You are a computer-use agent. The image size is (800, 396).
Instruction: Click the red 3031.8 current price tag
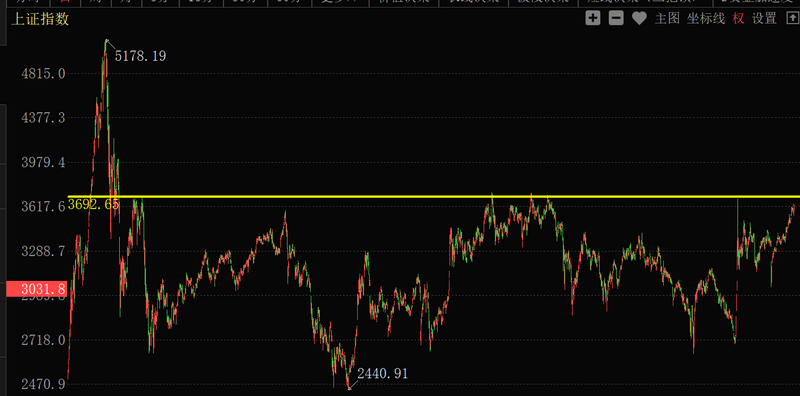coord(36,289)
